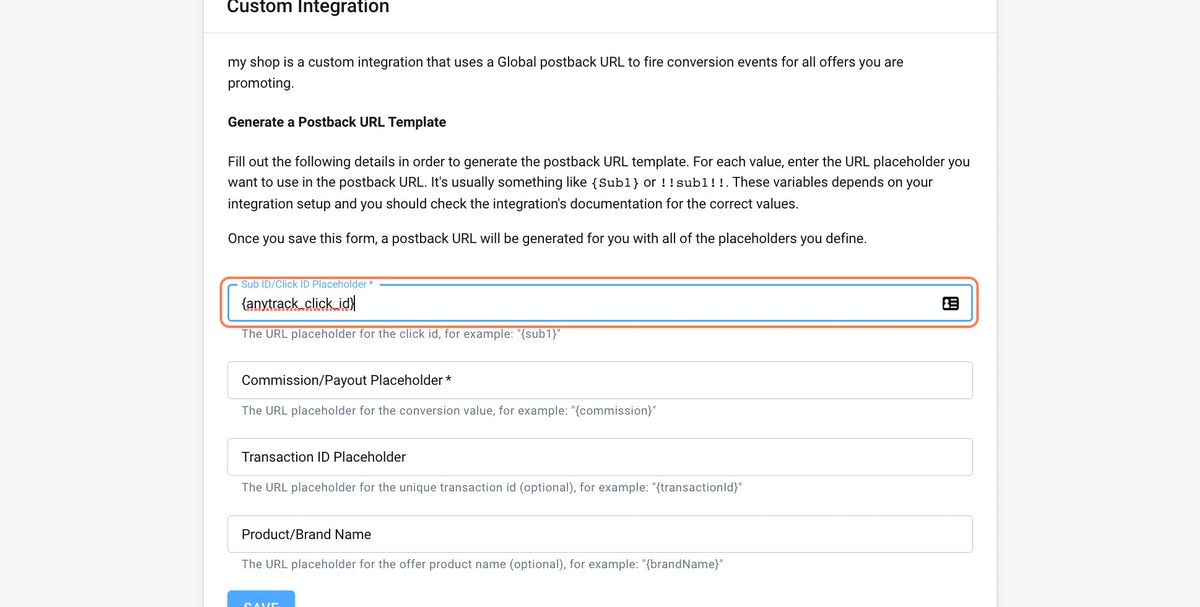Viewport: 1200px width, 607px height.
Task: Click the "my shop is a custom integration" paragraph
Action: point(566,72)
